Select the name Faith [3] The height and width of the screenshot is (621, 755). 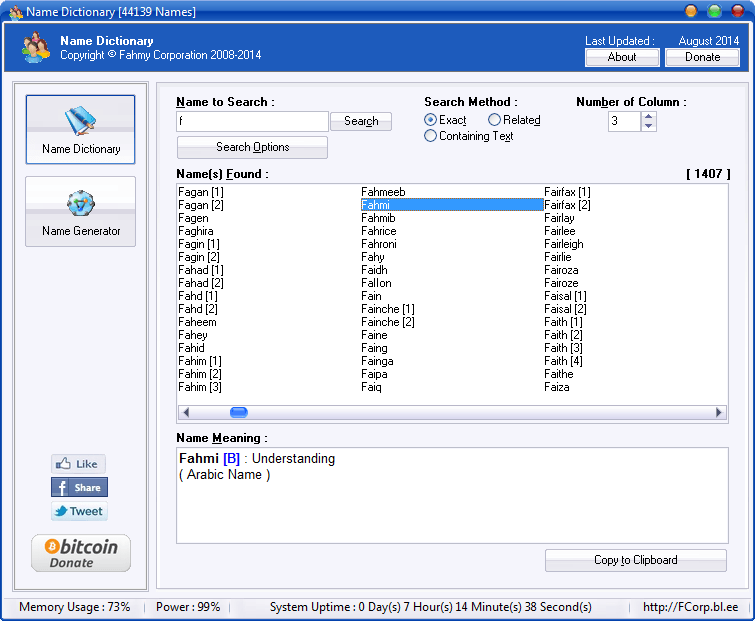point(563,348)
